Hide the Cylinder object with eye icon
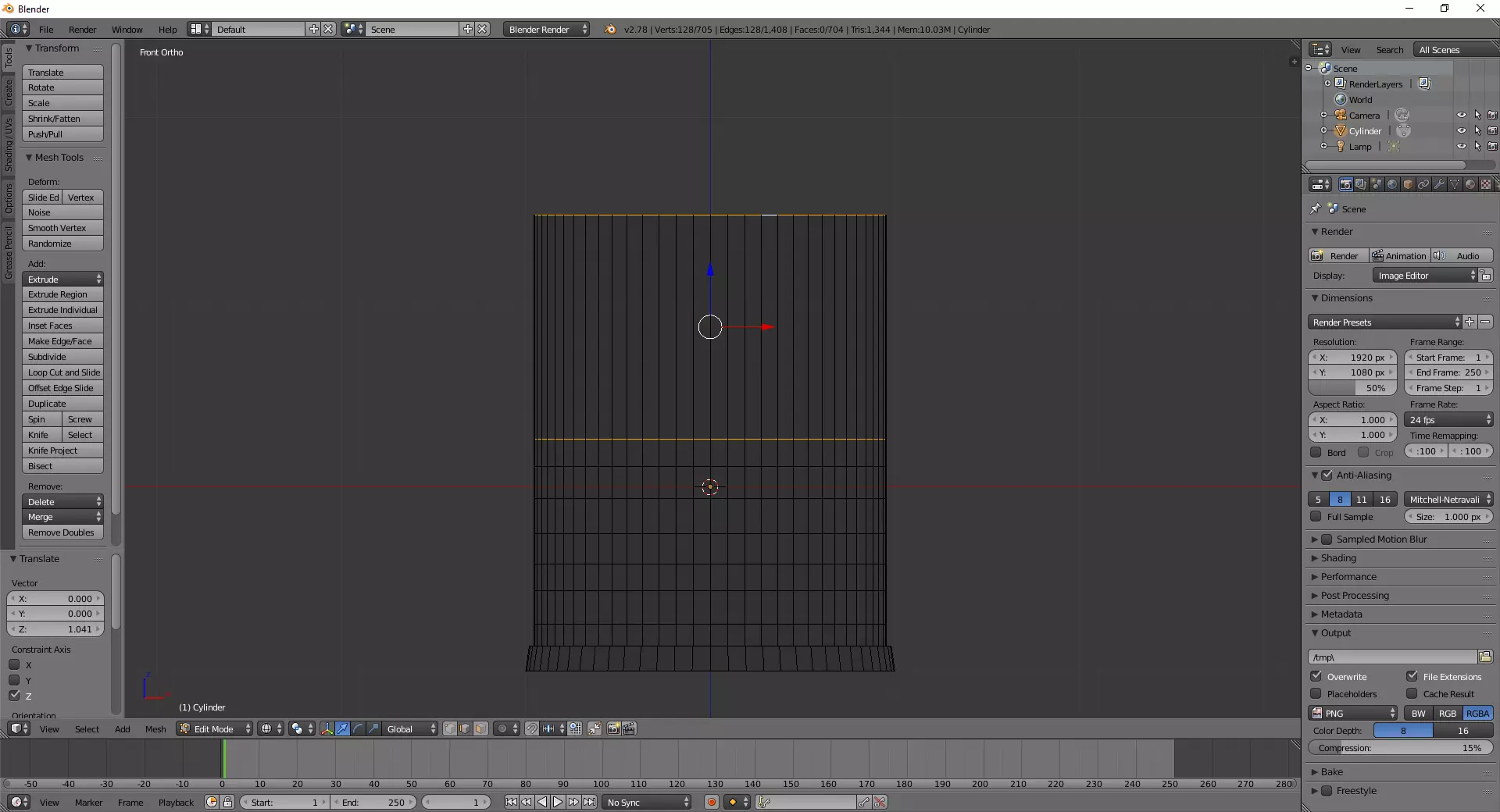1500x812 pixels. pyautogui.click(x=1461, y=130)
